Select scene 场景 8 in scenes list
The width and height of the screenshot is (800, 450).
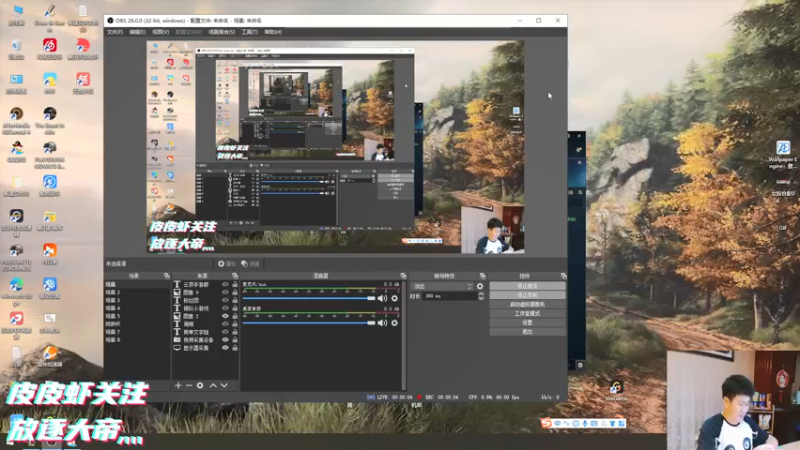137,340
